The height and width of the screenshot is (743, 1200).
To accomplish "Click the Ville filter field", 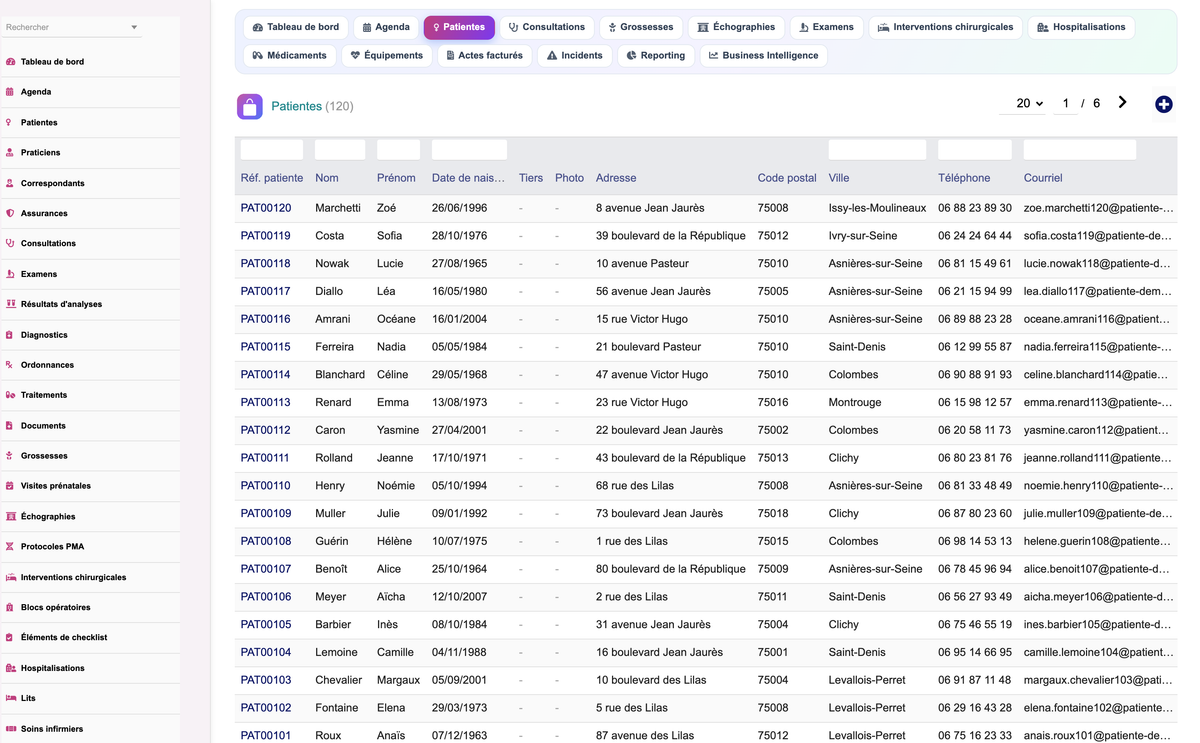I will coord(877,150).
